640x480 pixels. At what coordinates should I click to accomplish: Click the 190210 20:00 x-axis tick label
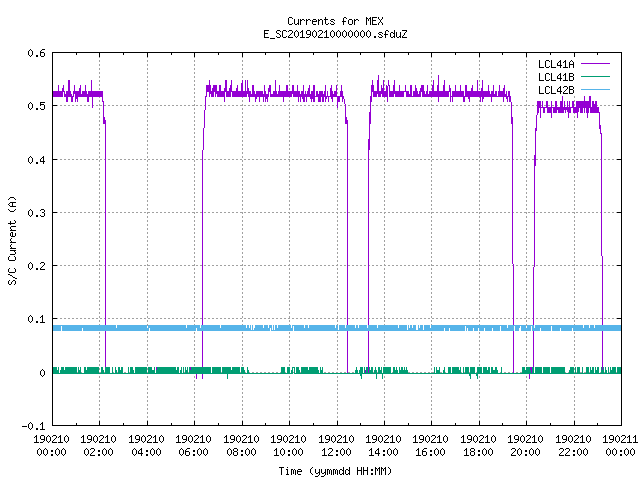526,446
